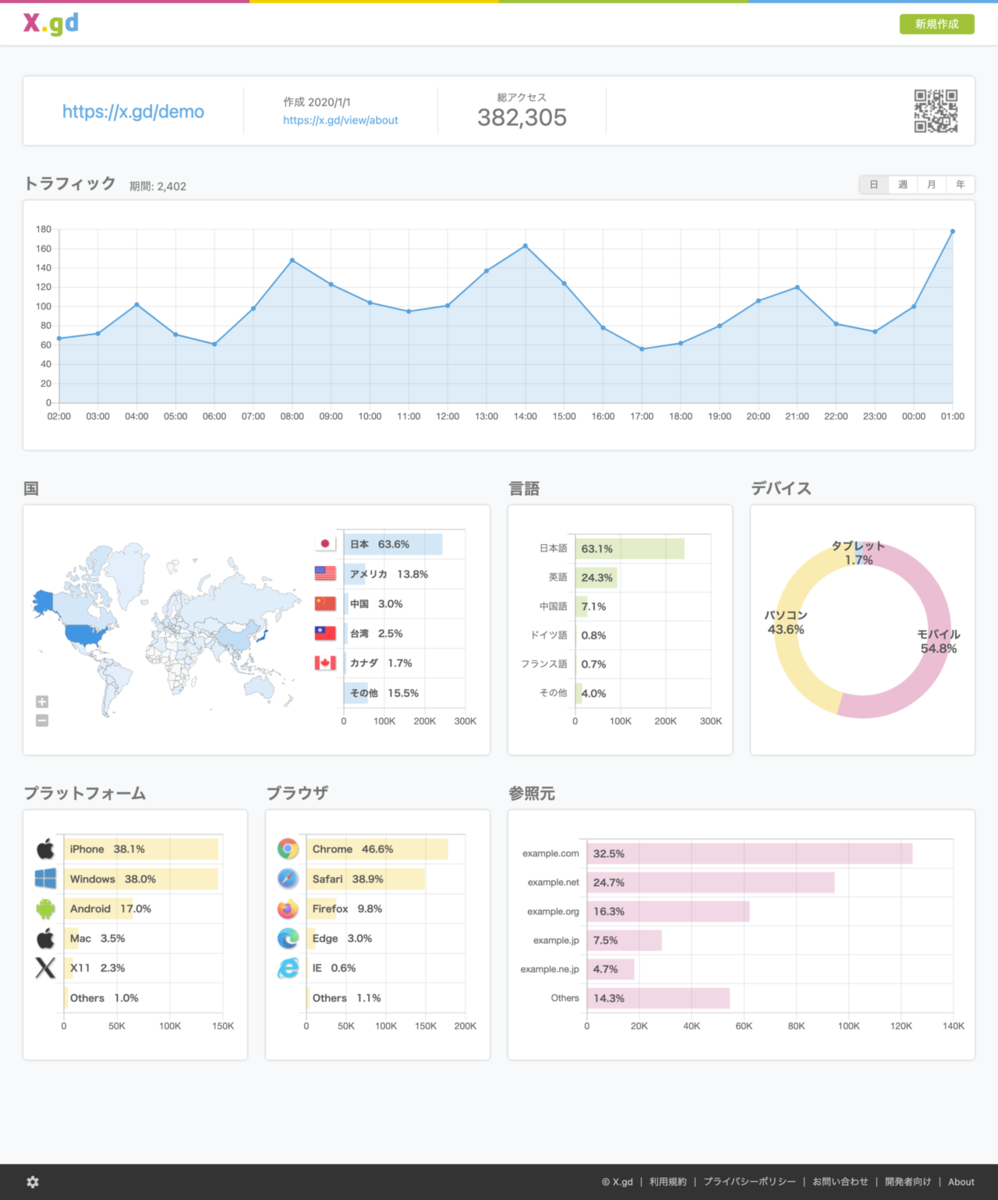Zoom in on the world map
The height and width of the screenshot is (1200, 998).
point(42,702)
